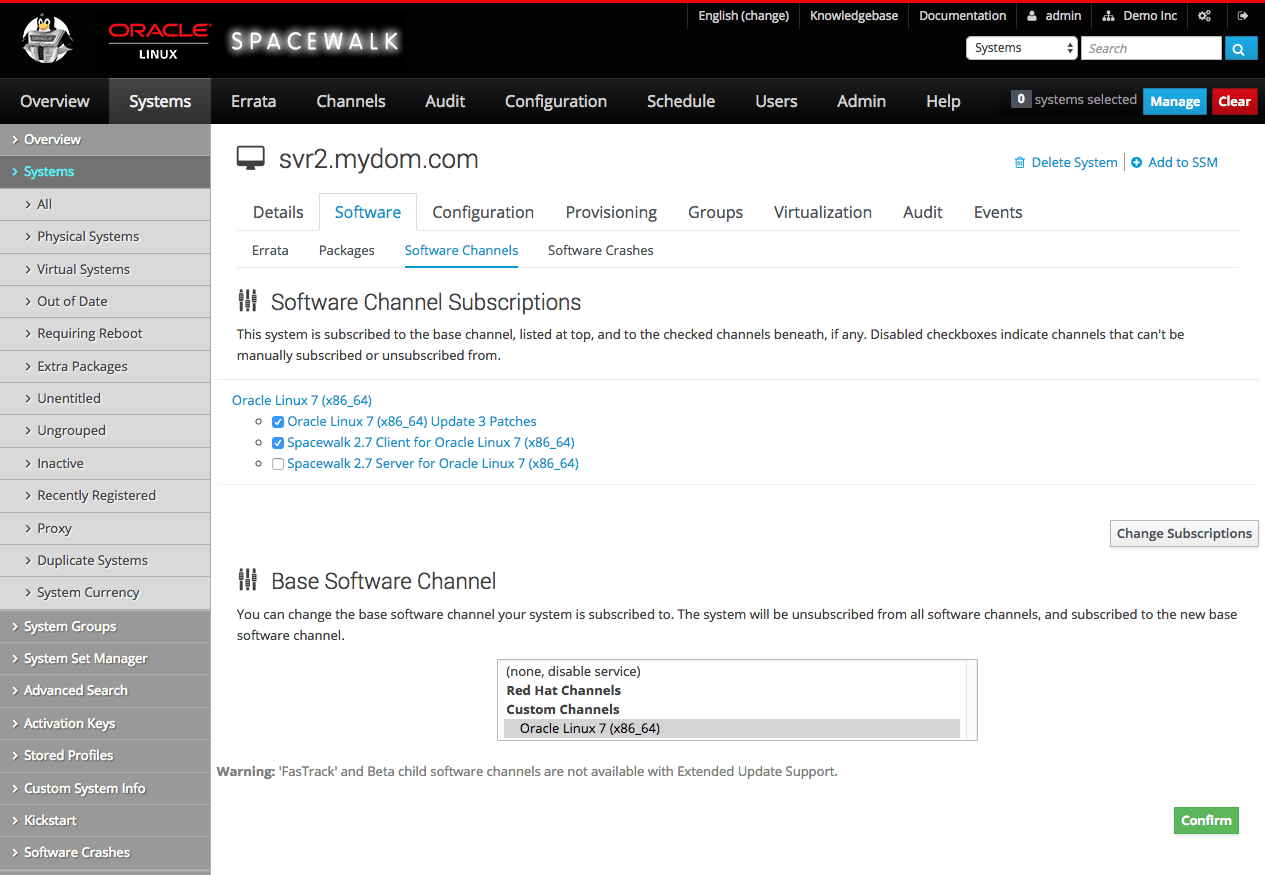
Task: Open the Users top navigation menu
Action: click(776, 101)
